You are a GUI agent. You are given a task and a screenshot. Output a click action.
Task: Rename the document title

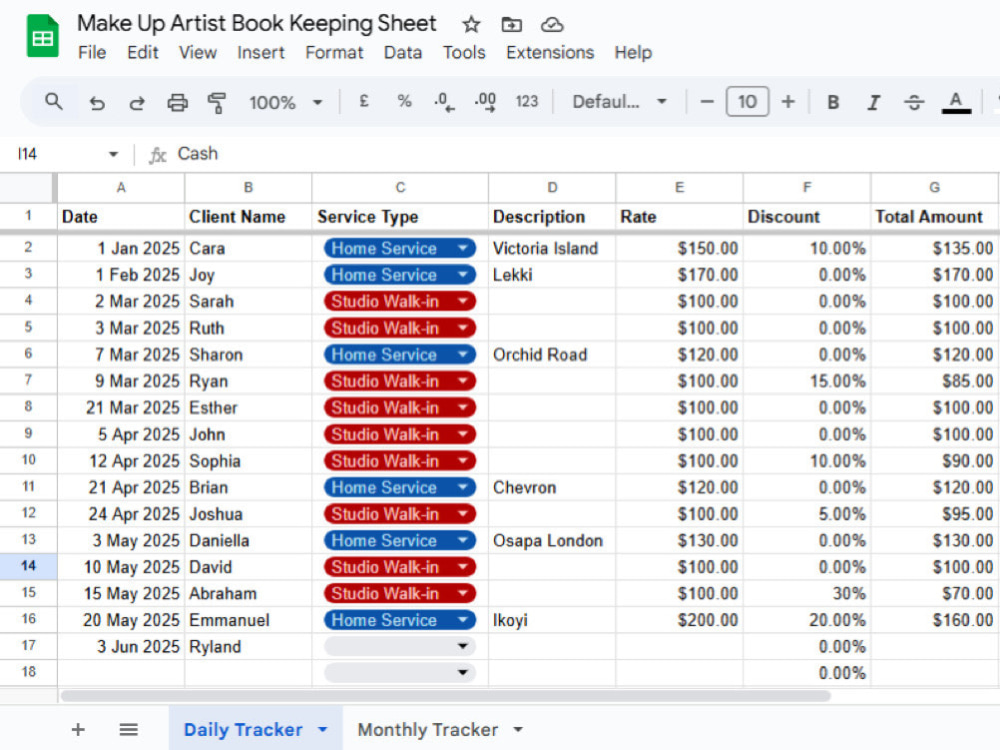coord(256,24)
